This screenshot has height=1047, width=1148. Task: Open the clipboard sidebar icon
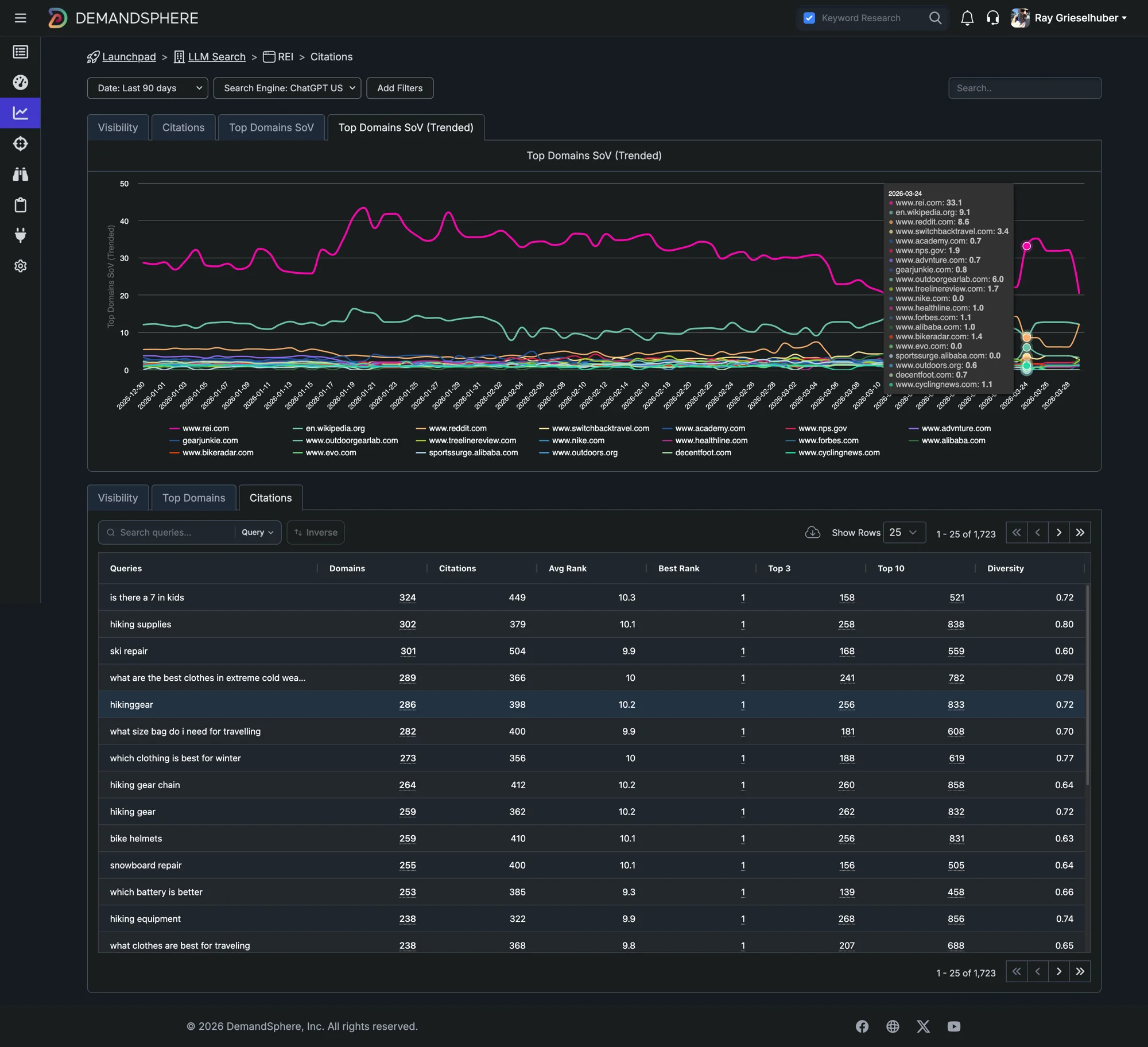click(21, 205)
